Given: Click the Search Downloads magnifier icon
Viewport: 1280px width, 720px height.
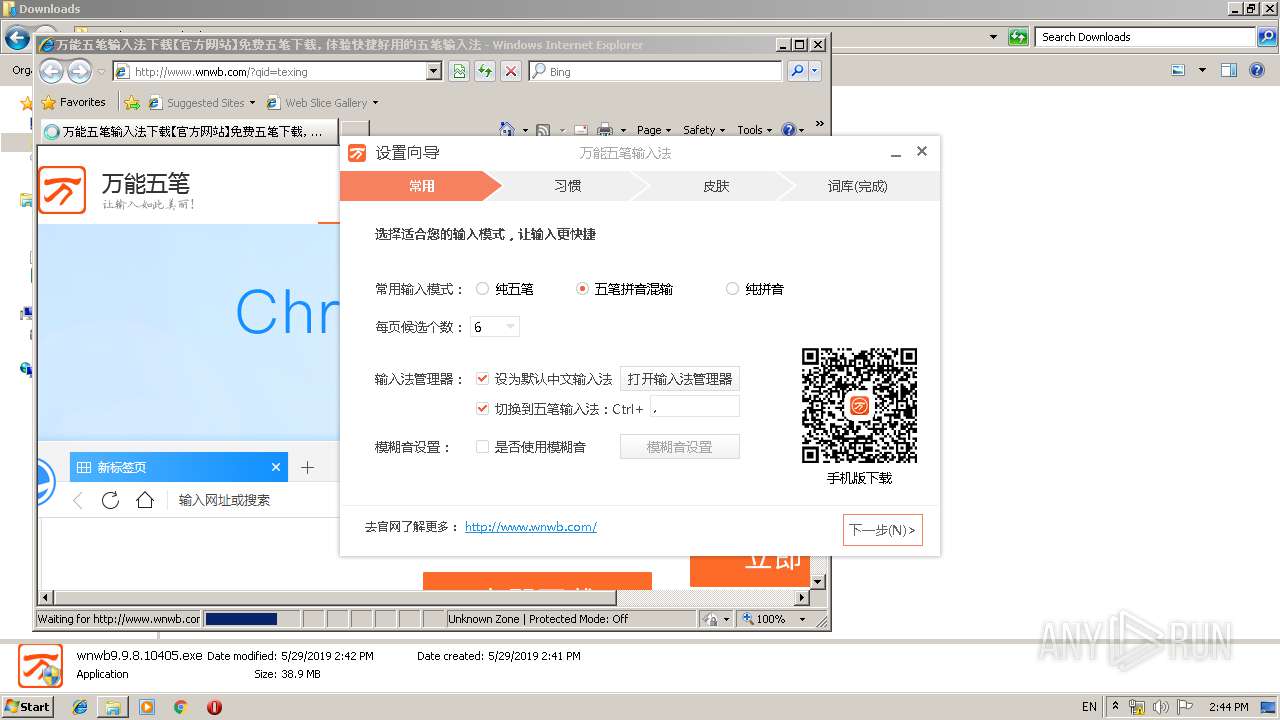Looking at the screenshot, I should tap(1266, 37).
